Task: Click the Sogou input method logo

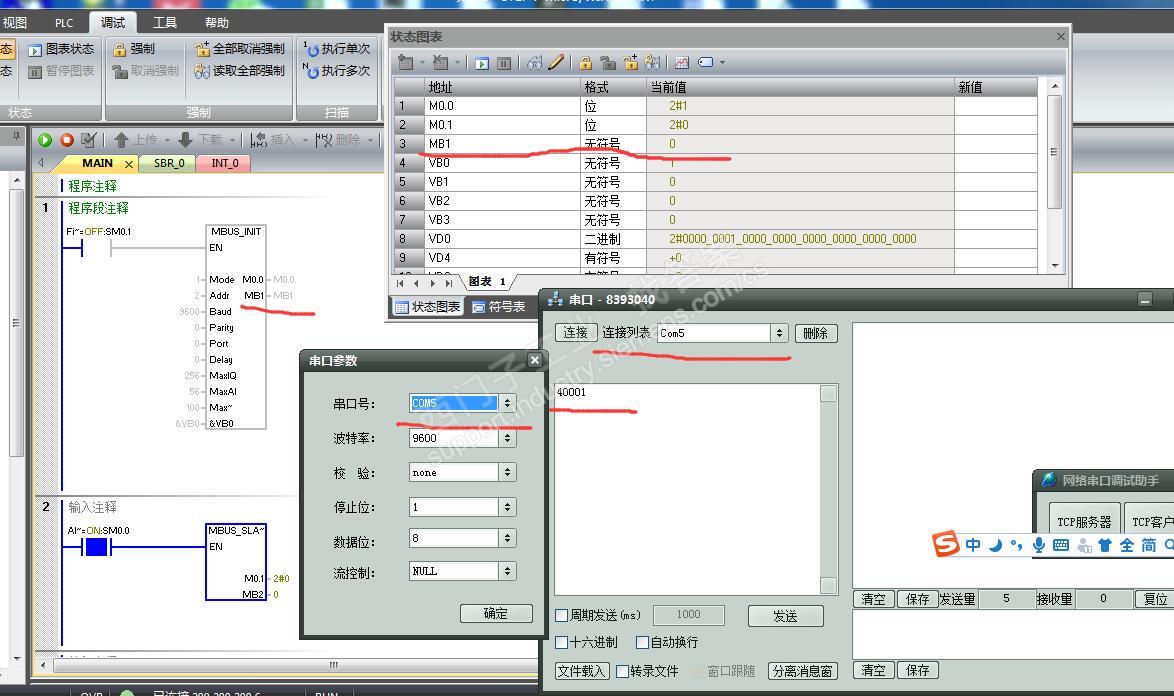Action: pyautogui.click(x=946, y=544)
